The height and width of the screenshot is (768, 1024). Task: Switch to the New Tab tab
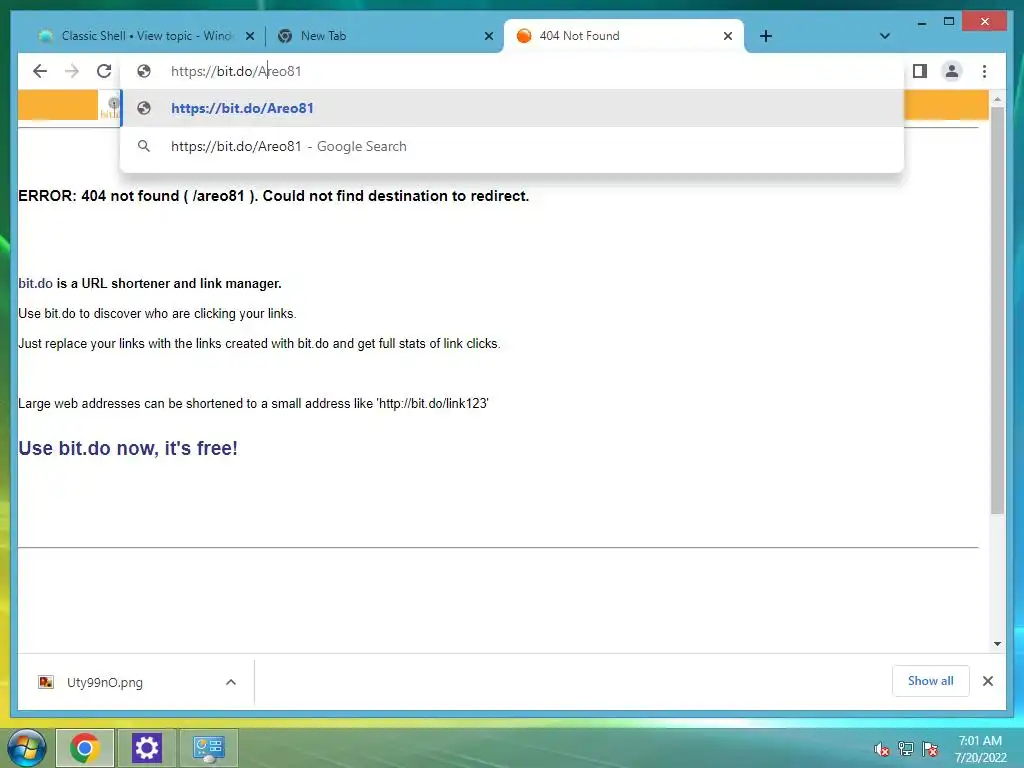coord(385,36)
